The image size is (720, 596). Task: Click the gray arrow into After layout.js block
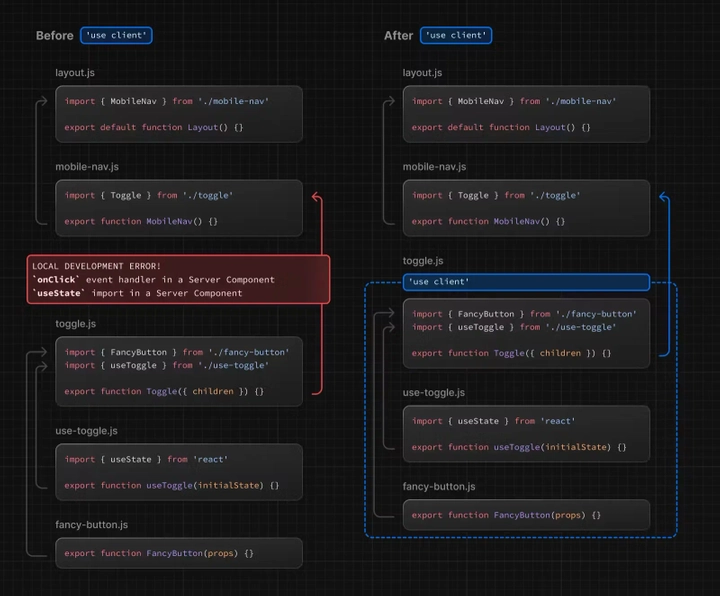(x=389, y=101)
